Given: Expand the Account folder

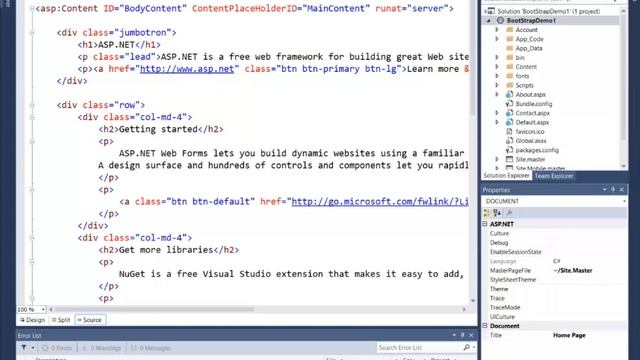Looking at the screenshot, I should pos(497,30).
